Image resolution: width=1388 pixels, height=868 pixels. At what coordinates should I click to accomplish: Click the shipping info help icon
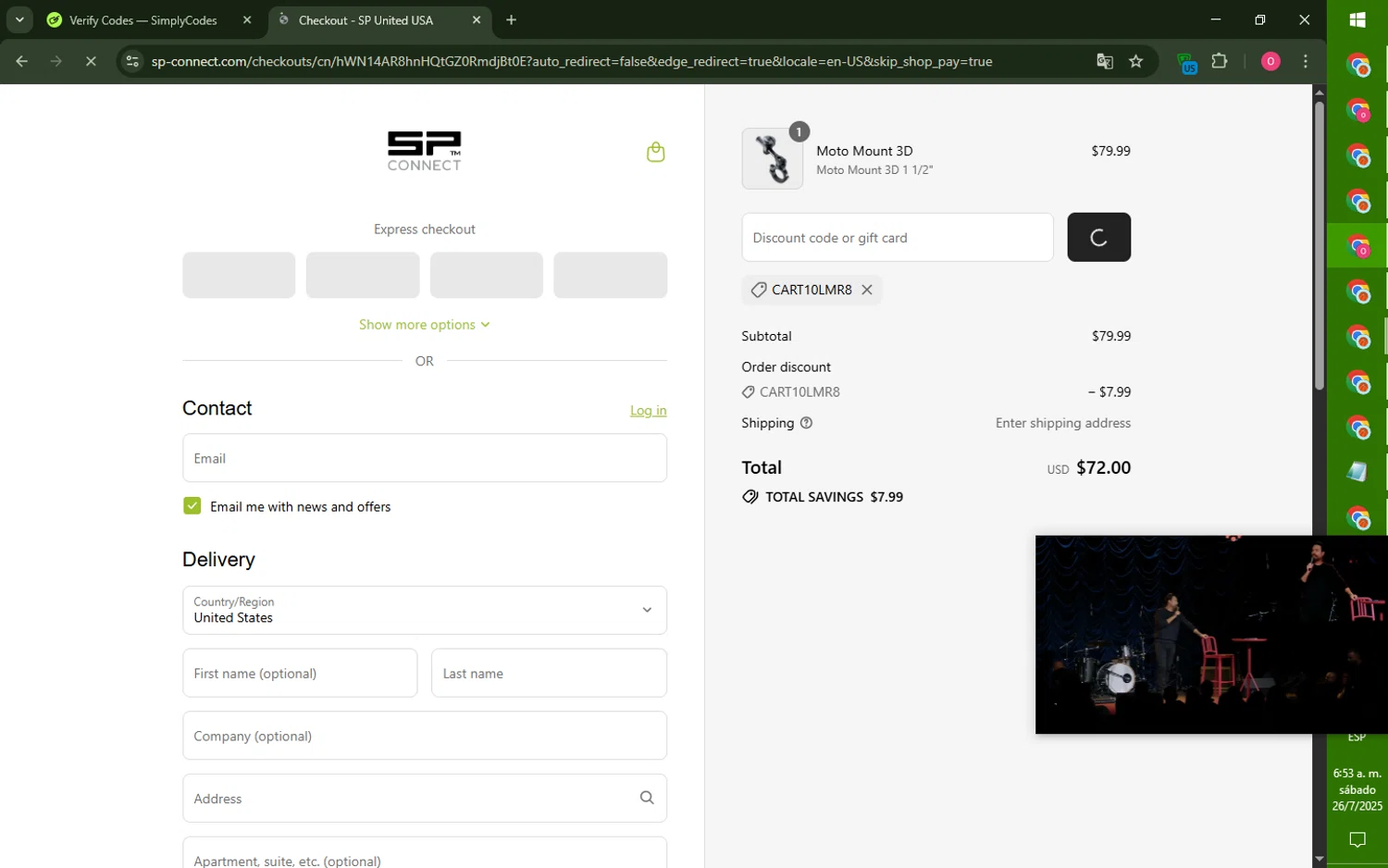pyautogui.click(x=806, y=423)
